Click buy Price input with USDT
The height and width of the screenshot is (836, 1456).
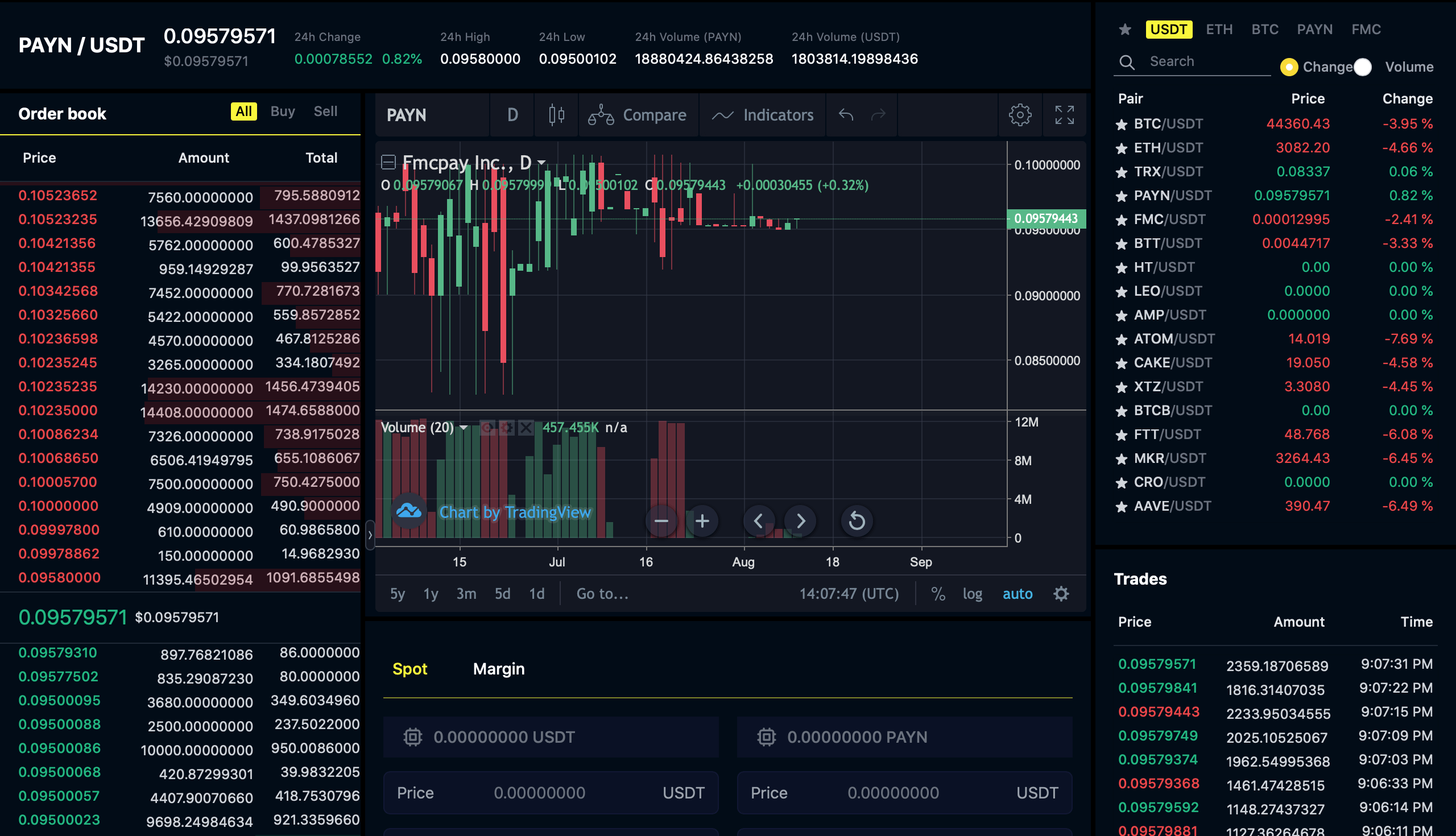tap(550, 793)
